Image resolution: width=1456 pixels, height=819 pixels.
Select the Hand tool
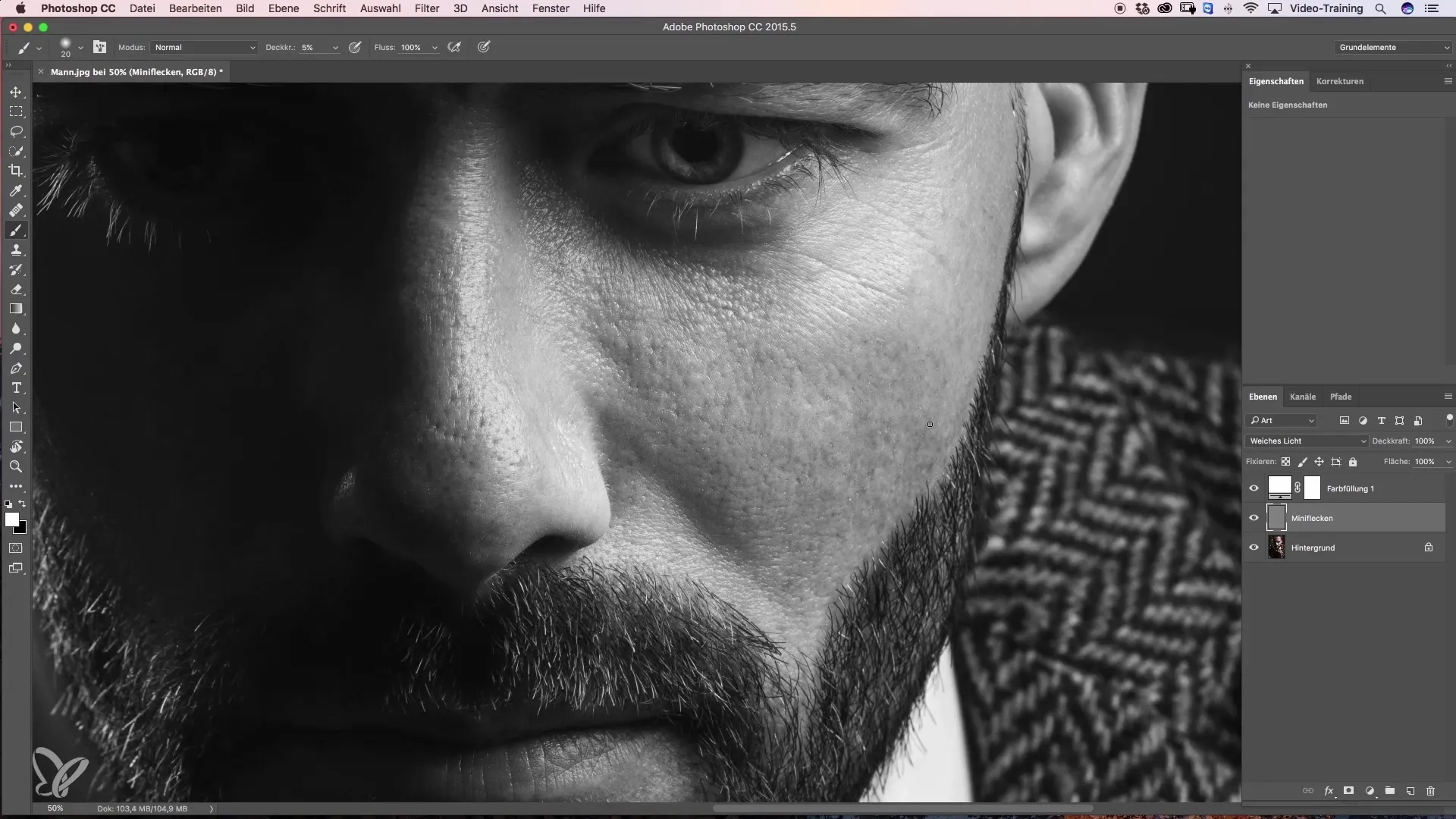(x=16, y=447)
